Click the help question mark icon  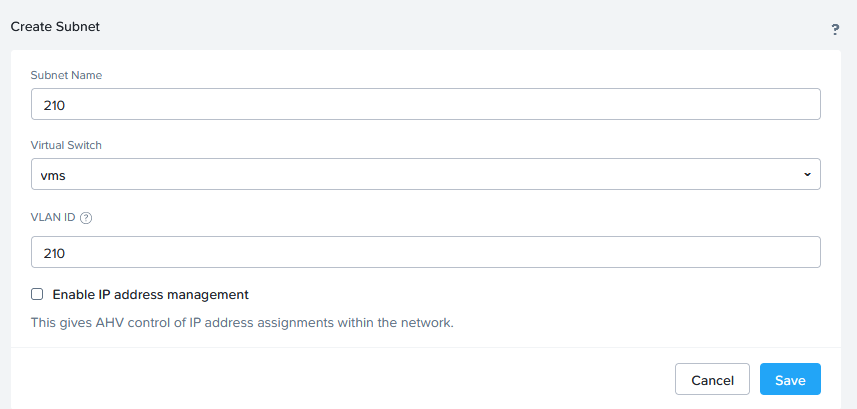835,30
